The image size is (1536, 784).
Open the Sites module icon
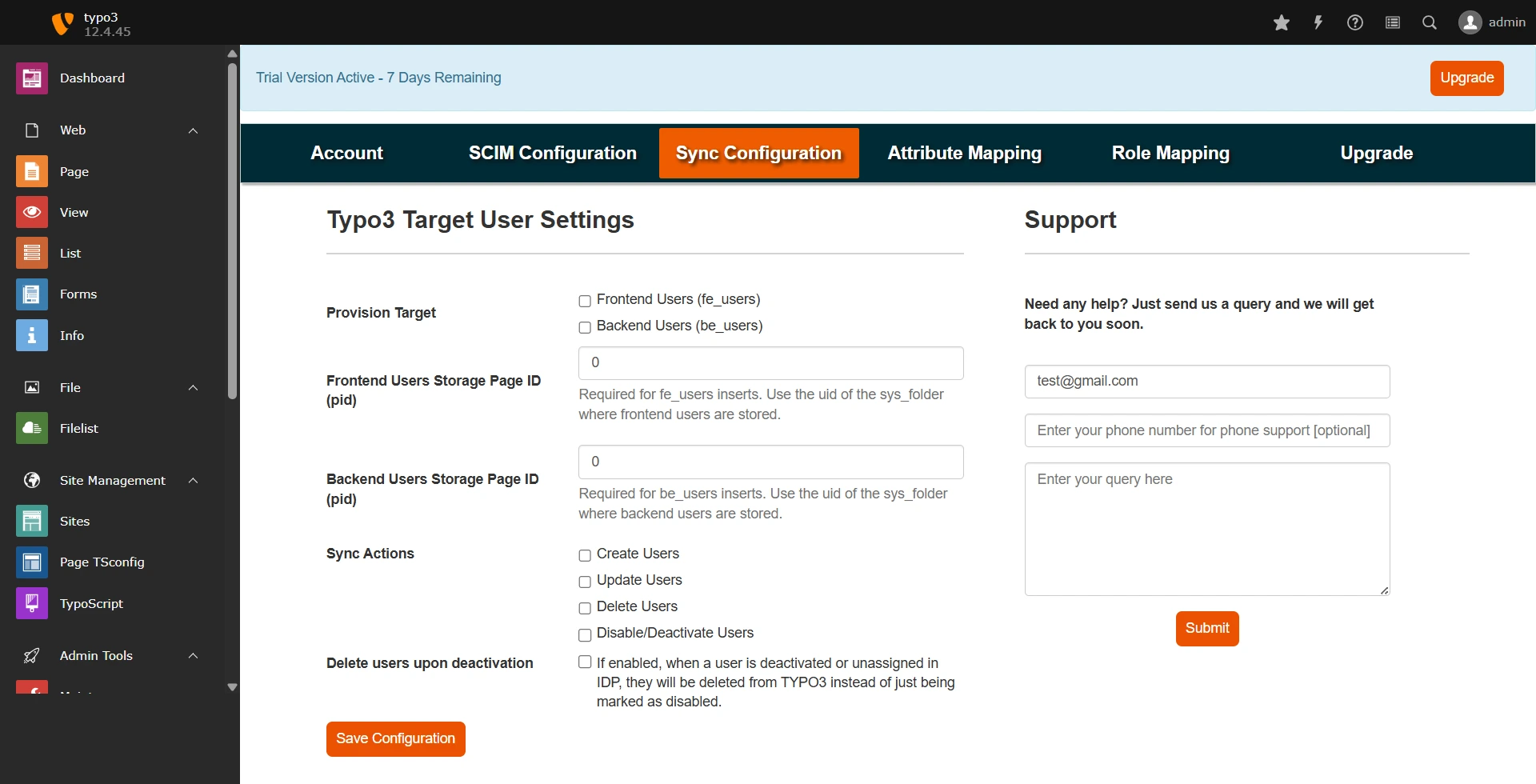tap(32, 521)
